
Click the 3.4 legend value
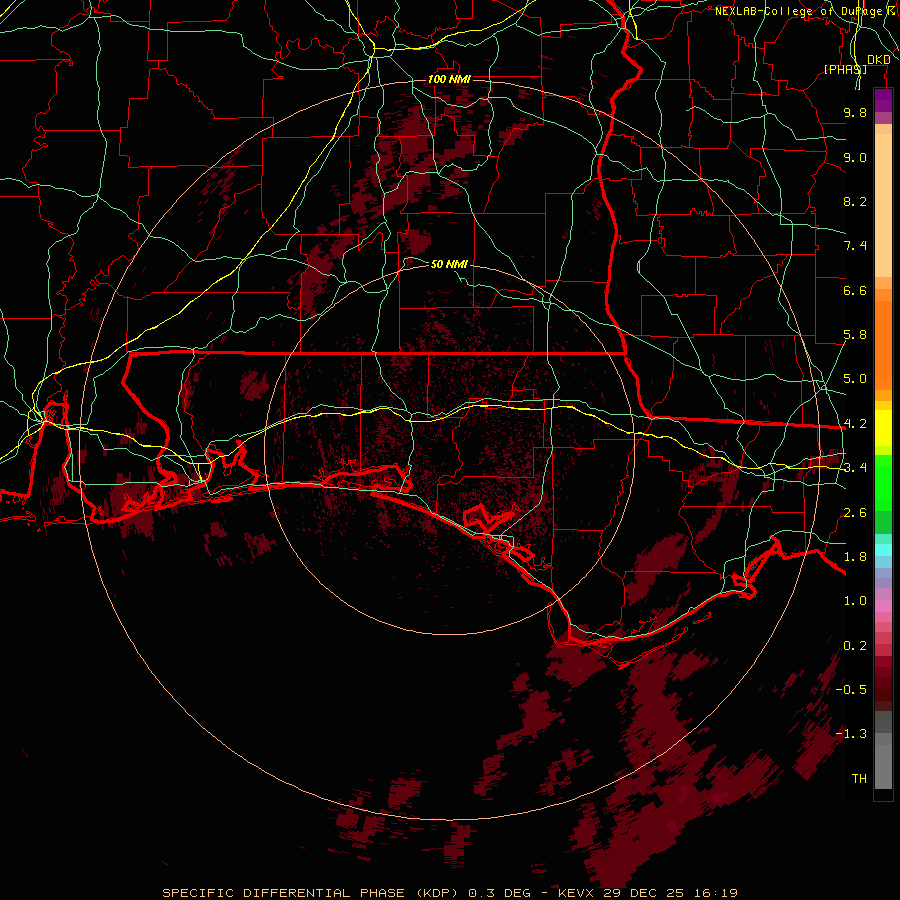855,468
